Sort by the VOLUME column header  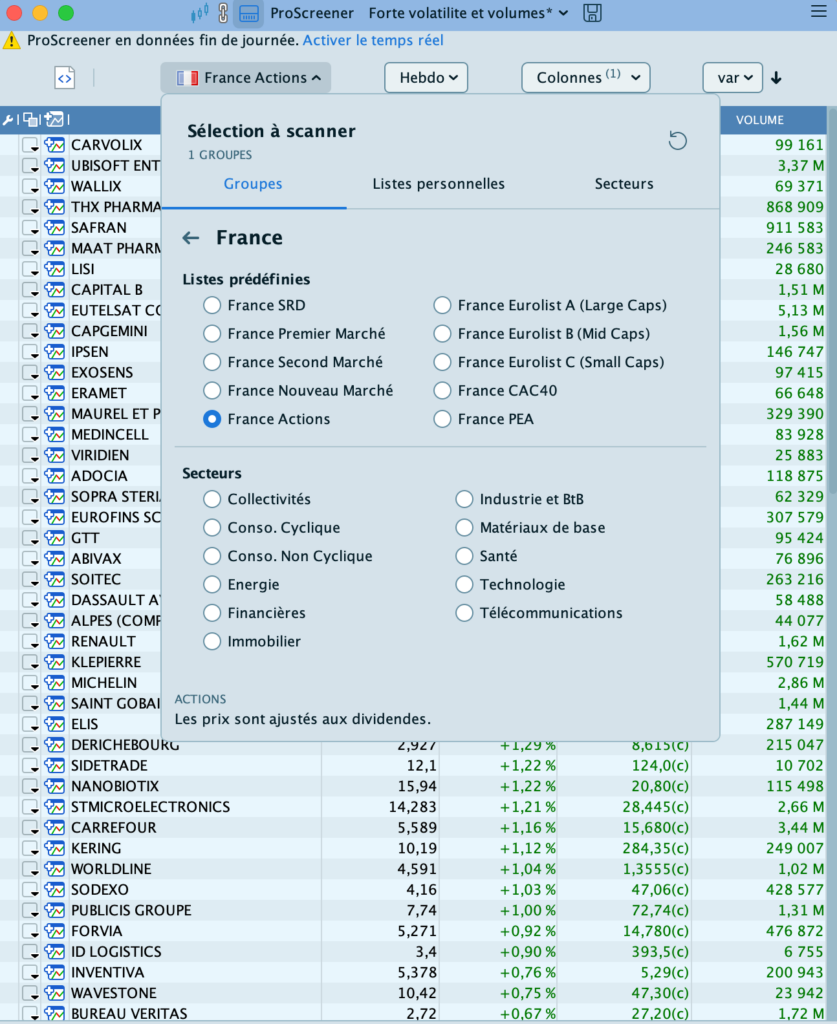760,120
